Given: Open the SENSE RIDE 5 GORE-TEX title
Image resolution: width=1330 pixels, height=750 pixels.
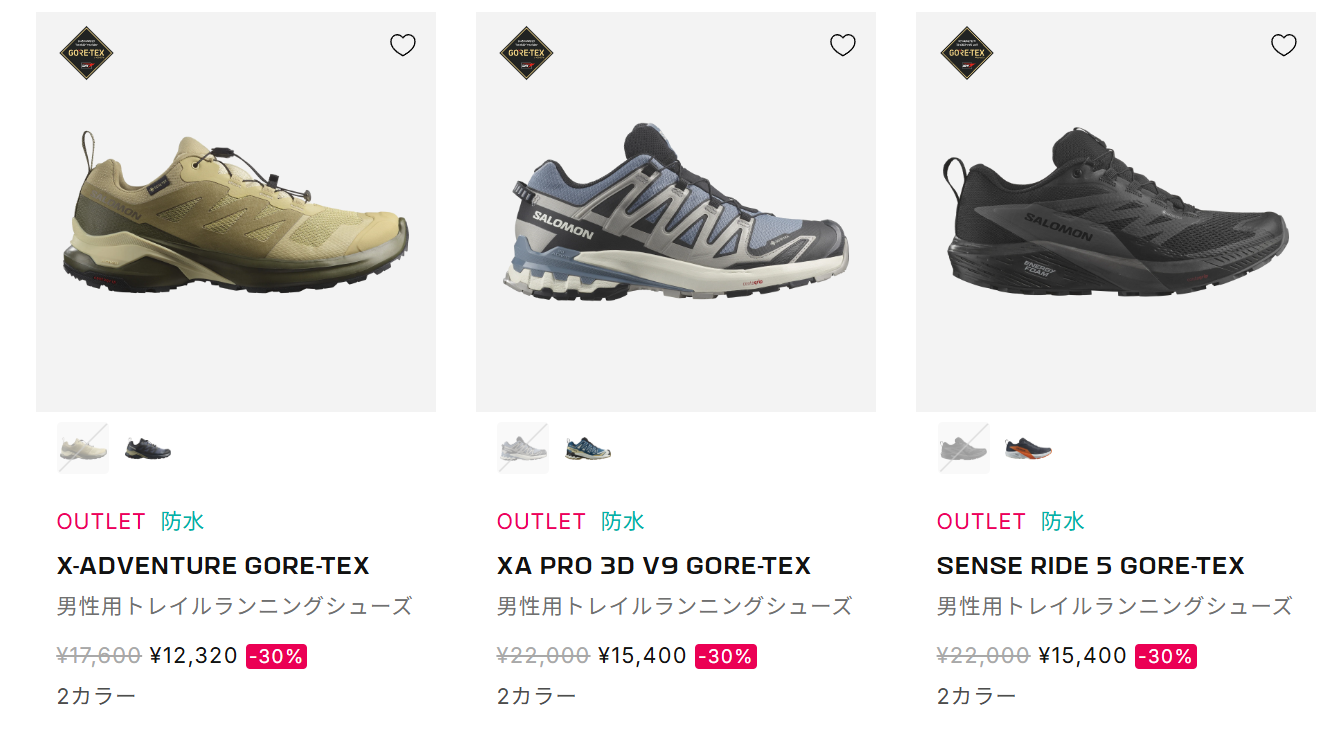Looking at the screenshot, I should point(1090,566).
